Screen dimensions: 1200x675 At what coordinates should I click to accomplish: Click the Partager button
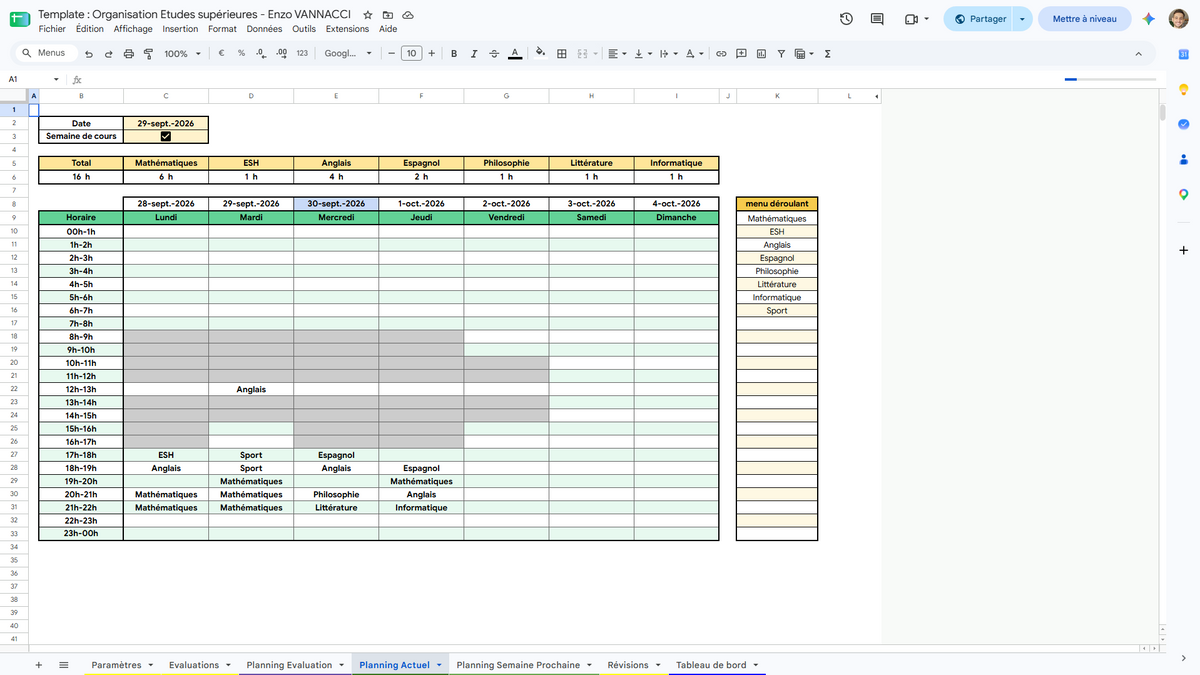(980, 19)
